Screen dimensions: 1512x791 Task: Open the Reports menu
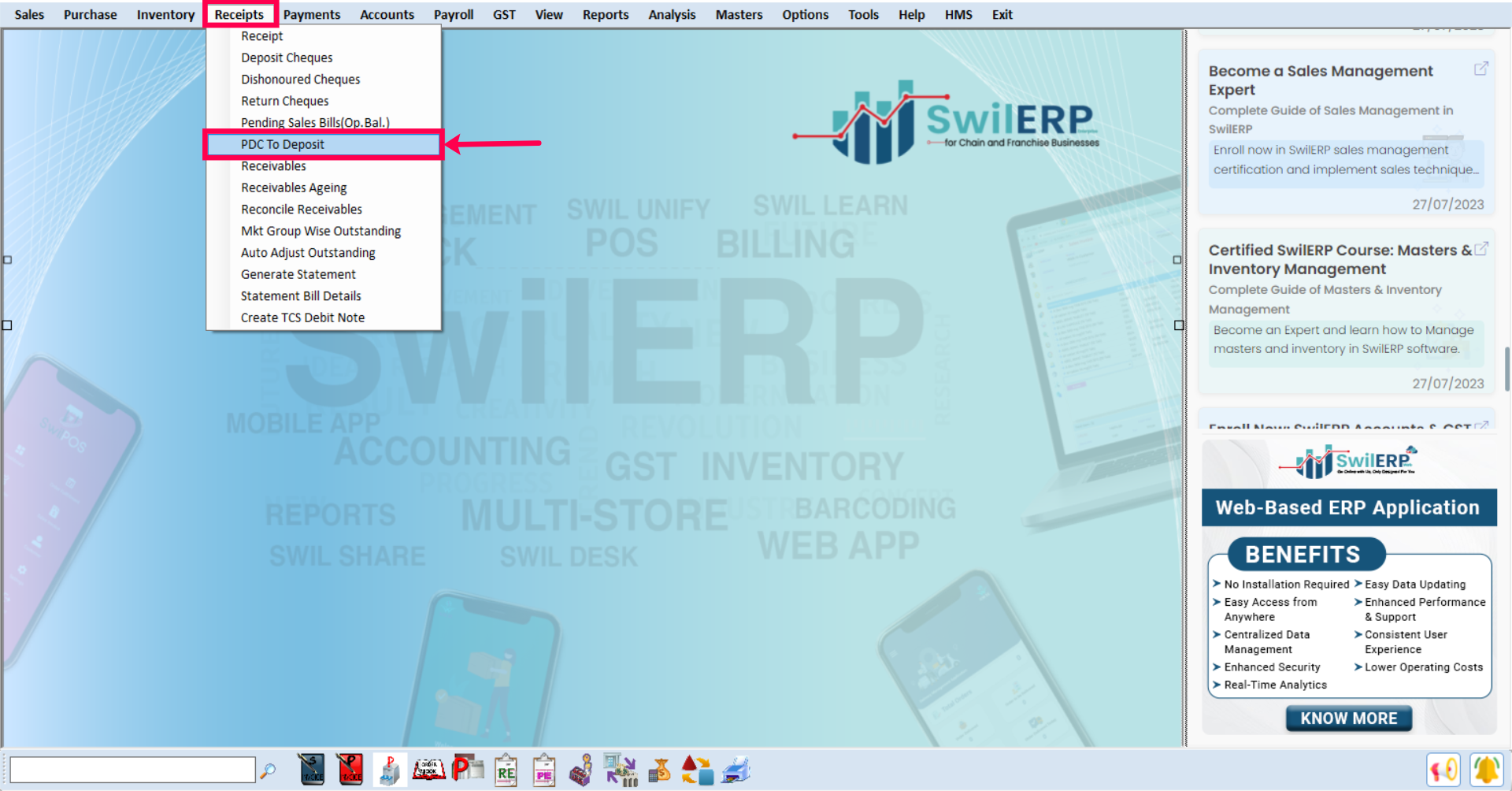point(606,14)
